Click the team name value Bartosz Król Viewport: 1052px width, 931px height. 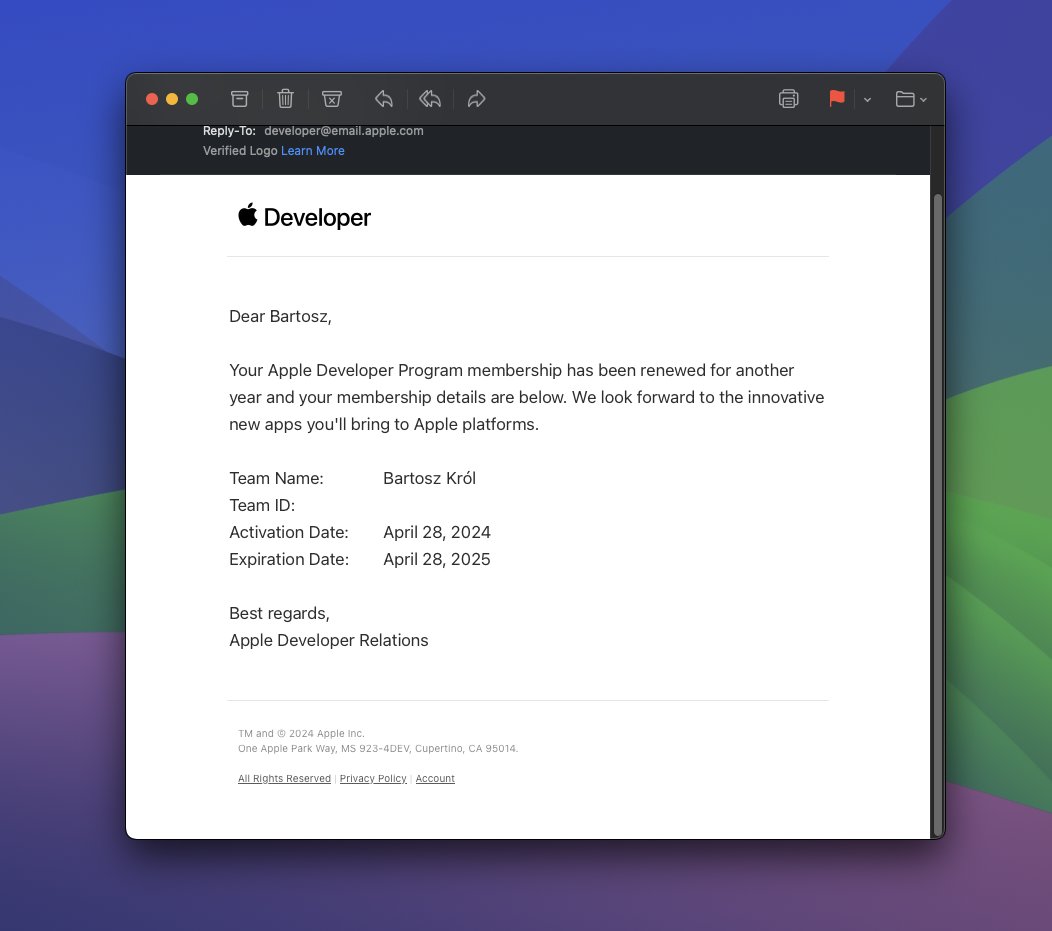(429, 478)
